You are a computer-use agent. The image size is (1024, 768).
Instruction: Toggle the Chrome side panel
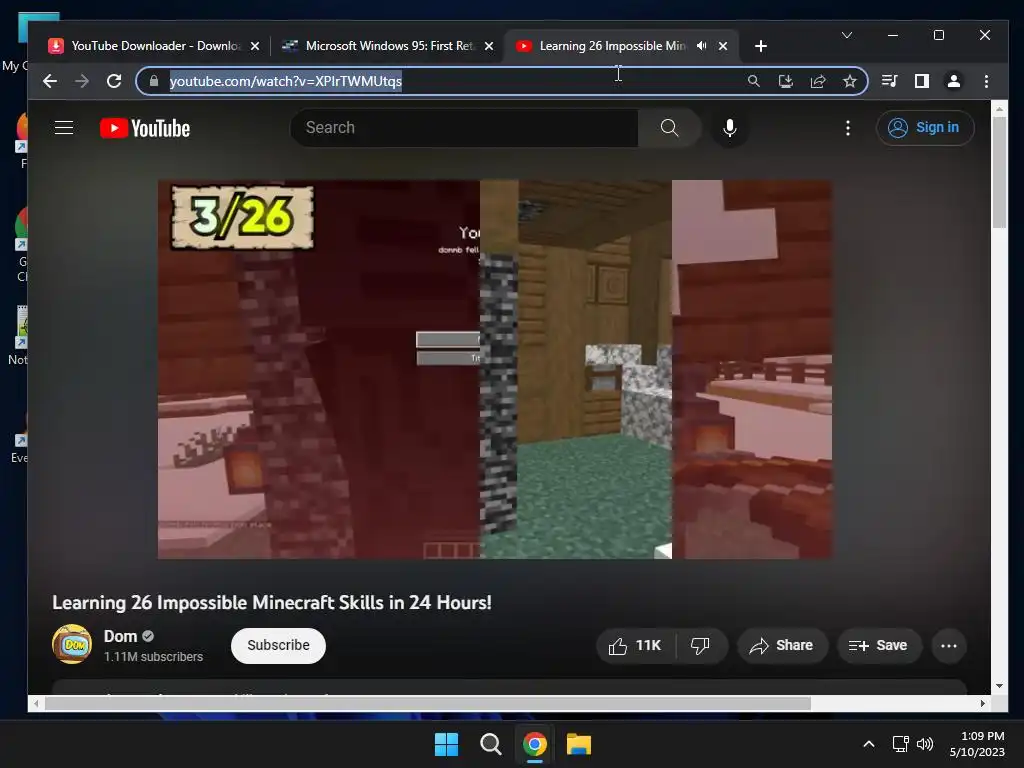coord(921,81)
